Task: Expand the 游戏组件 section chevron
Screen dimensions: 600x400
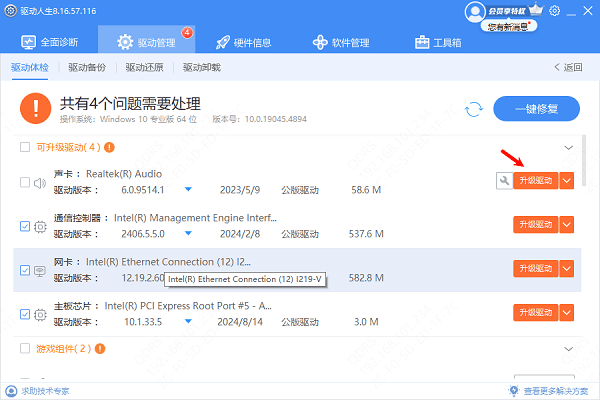Action: click(x=569, y=349)
